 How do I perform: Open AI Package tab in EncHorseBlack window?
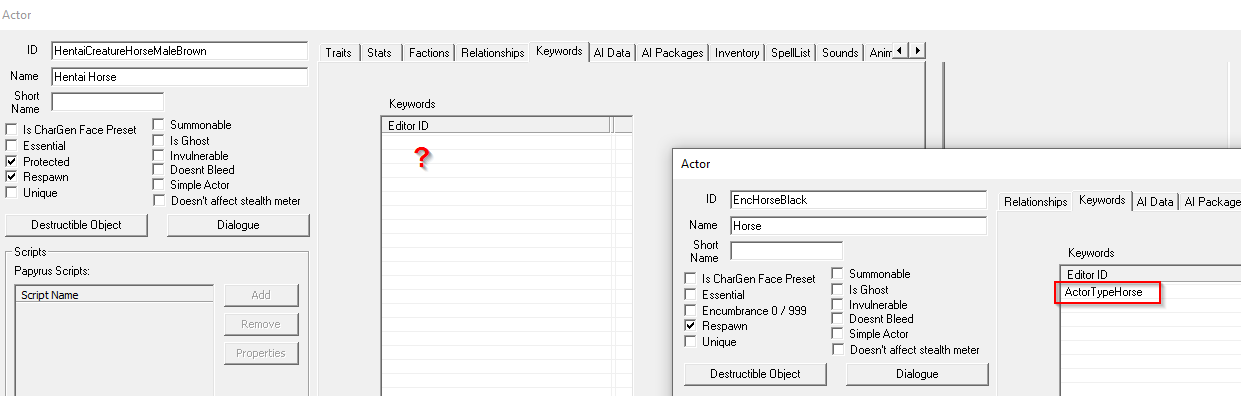point(1211,202)
